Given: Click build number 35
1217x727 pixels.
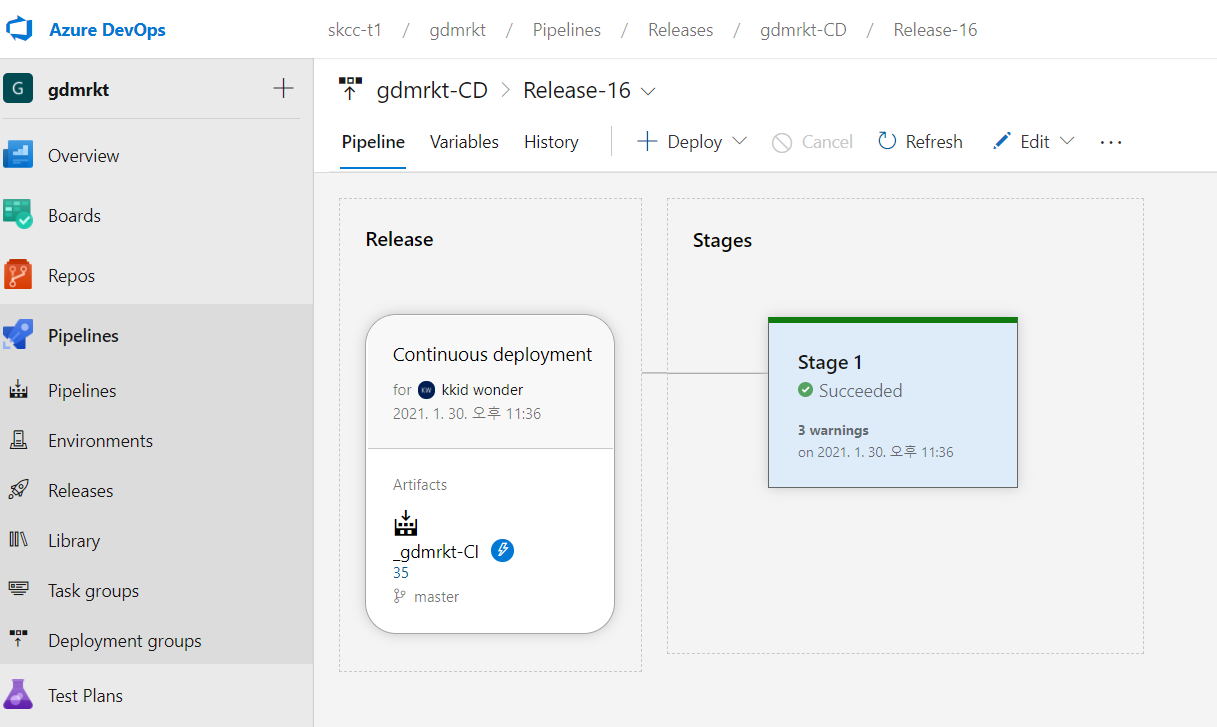Looking at the screenshot, I should coord(401,573).
